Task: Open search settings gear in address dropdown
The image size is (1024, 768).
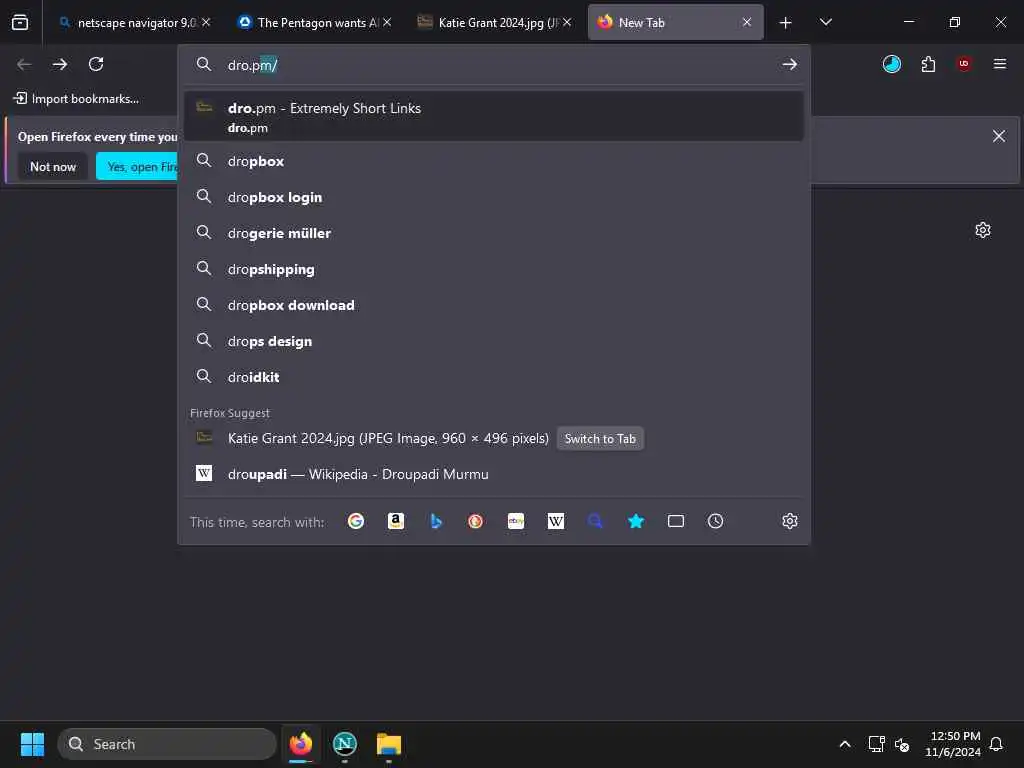Action: [x=790, y=521]
